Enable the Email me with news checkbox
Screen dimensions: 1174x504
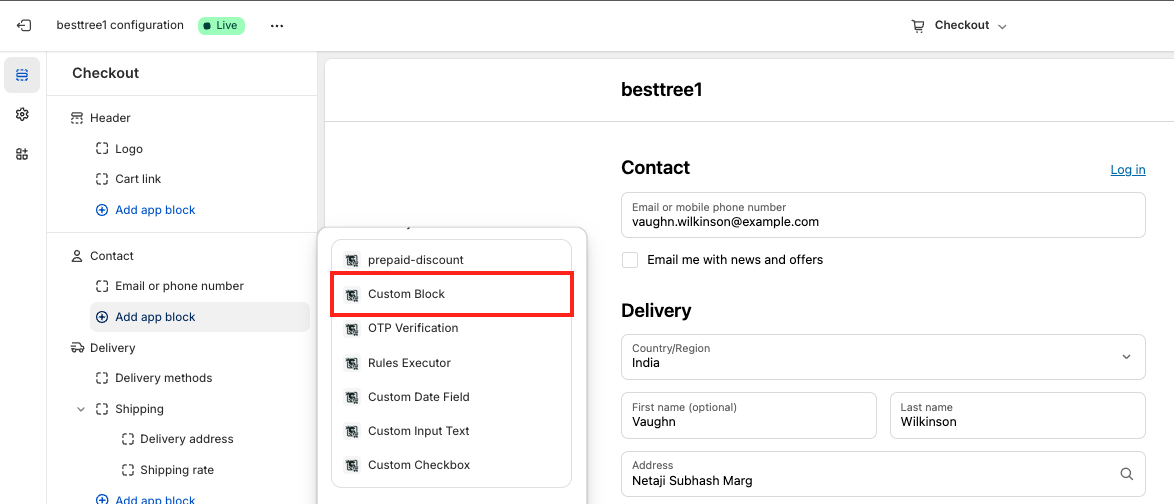[x=630, y=260]
